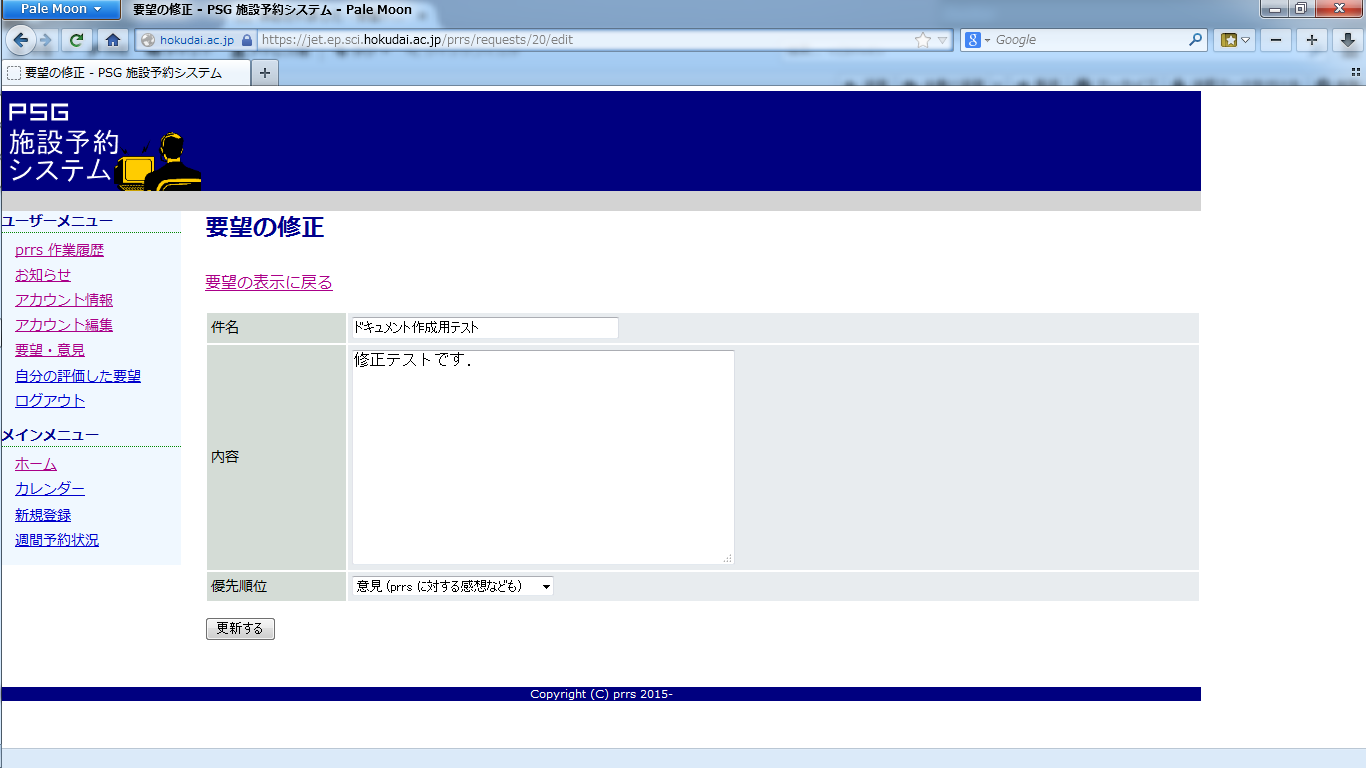Click the 要望の表示に戻る link
Screen dimensions: 1366x772
click(269, 282)
